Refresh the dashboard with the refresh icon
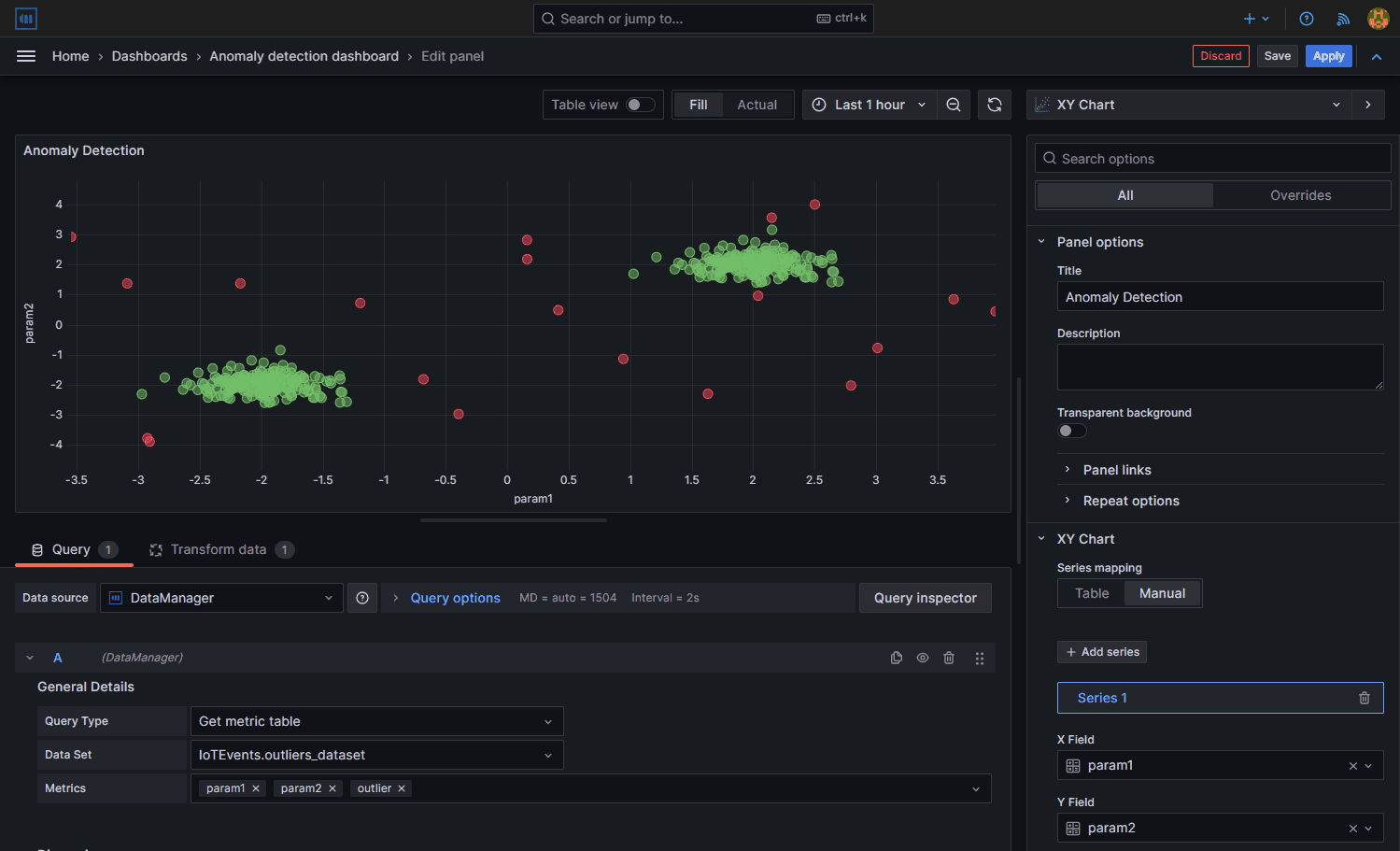The width and height of the screenshot is (1400, 851). (994, 105)
